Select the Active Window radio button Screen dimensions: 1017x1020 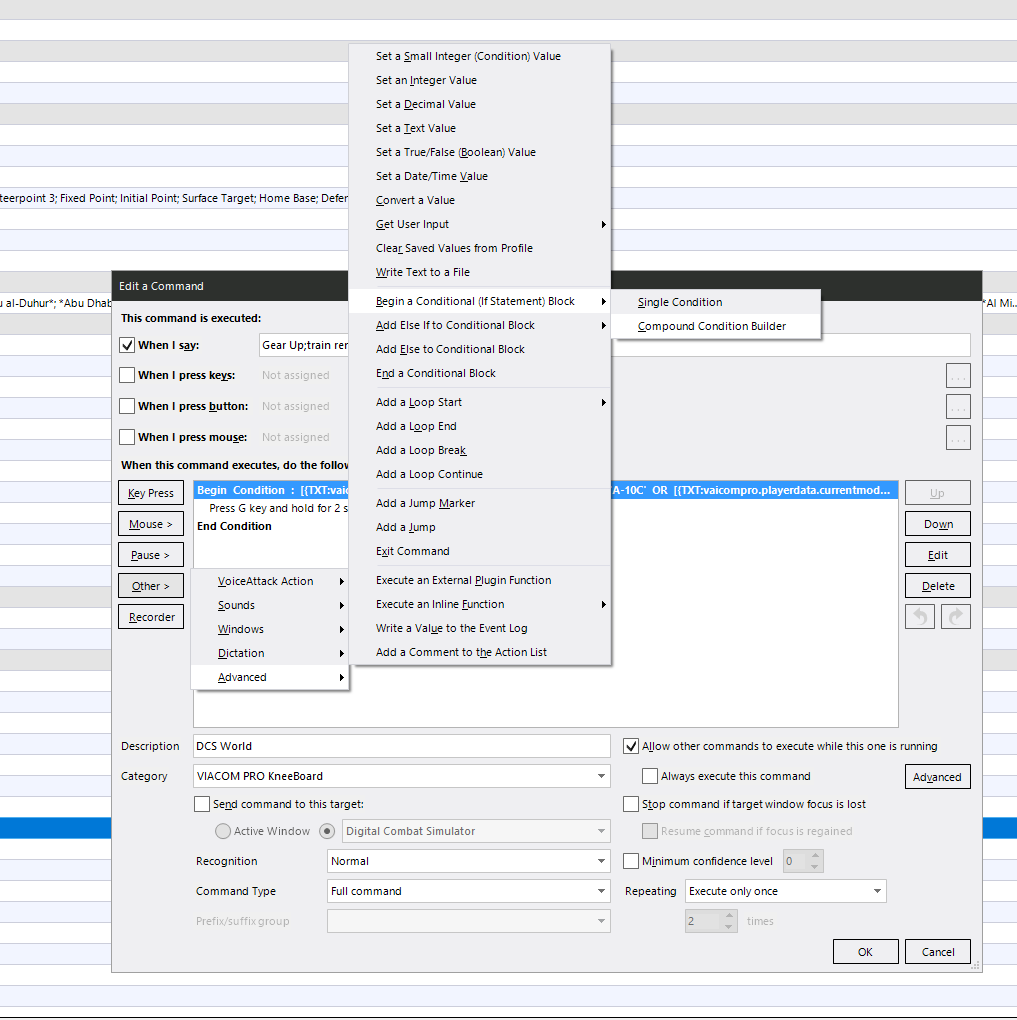click(x=223, y=831)
